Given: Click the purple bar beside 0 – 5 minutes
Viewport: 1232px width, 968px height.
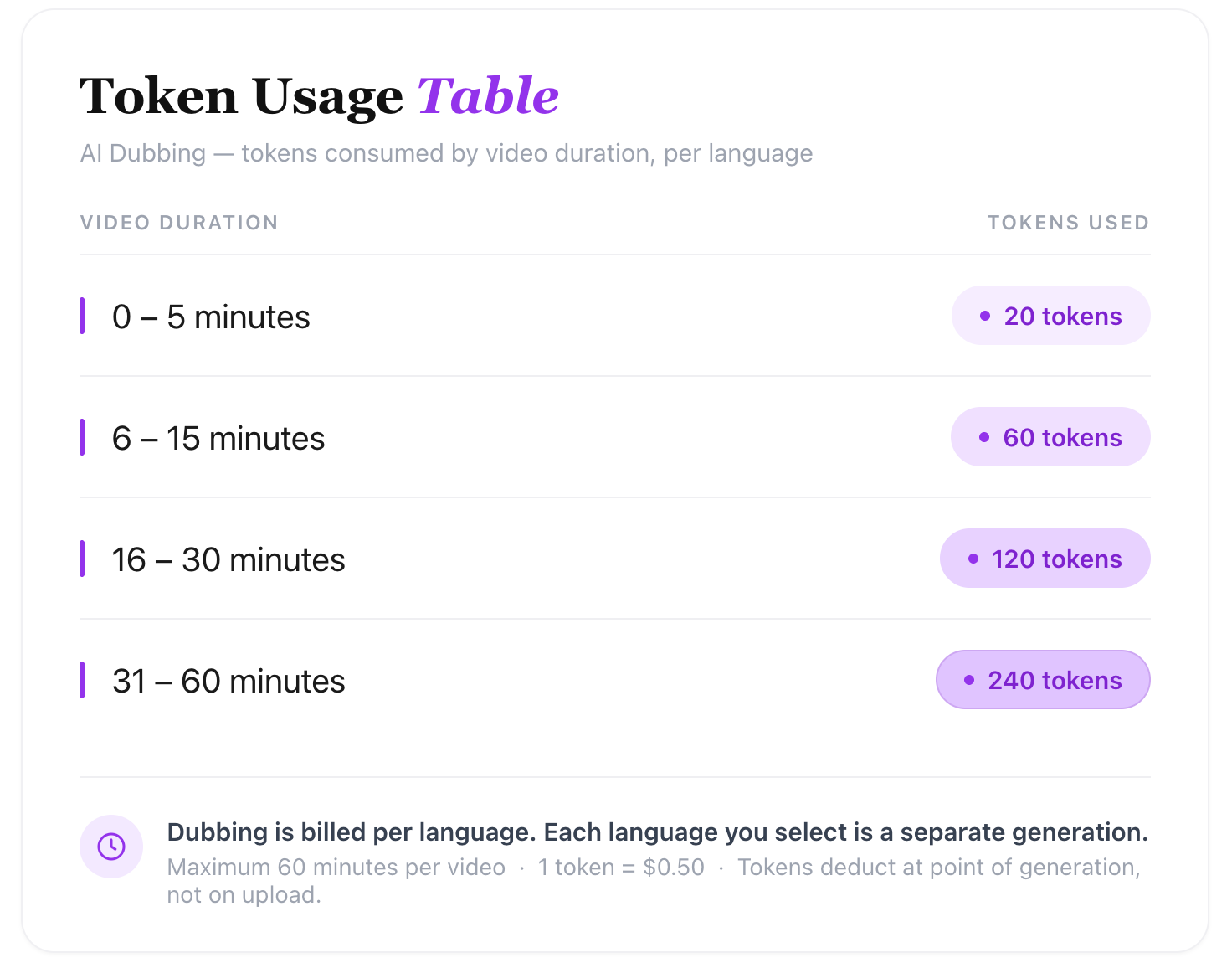Looking at the screenshot, I should (82, 316).
